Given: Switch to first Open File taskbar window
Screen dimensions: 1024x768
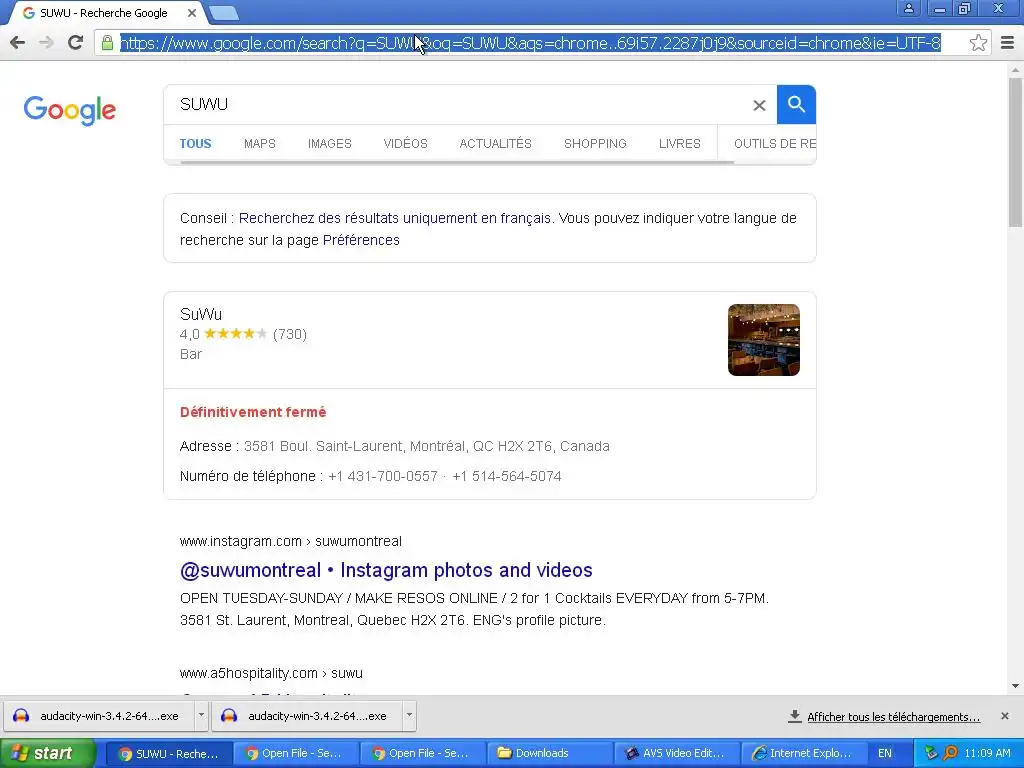Looking at the screenshot, I should pyautogui.click(x=296, y=754).
